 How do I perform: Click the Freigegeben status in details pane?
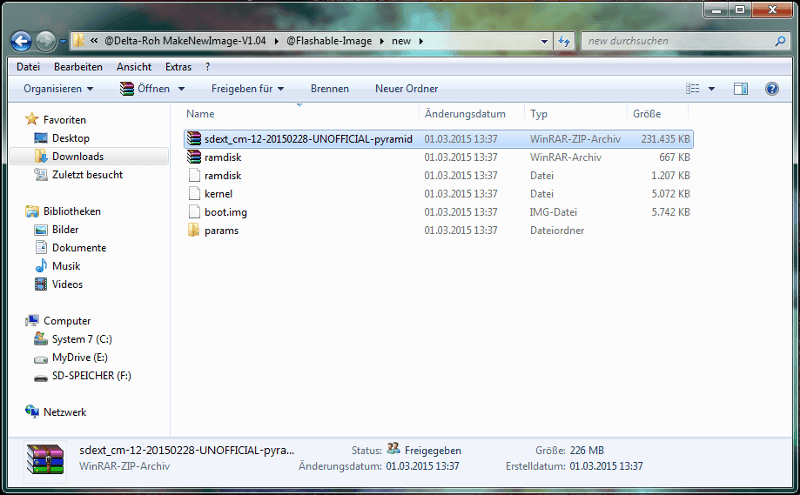coord(433,451)
